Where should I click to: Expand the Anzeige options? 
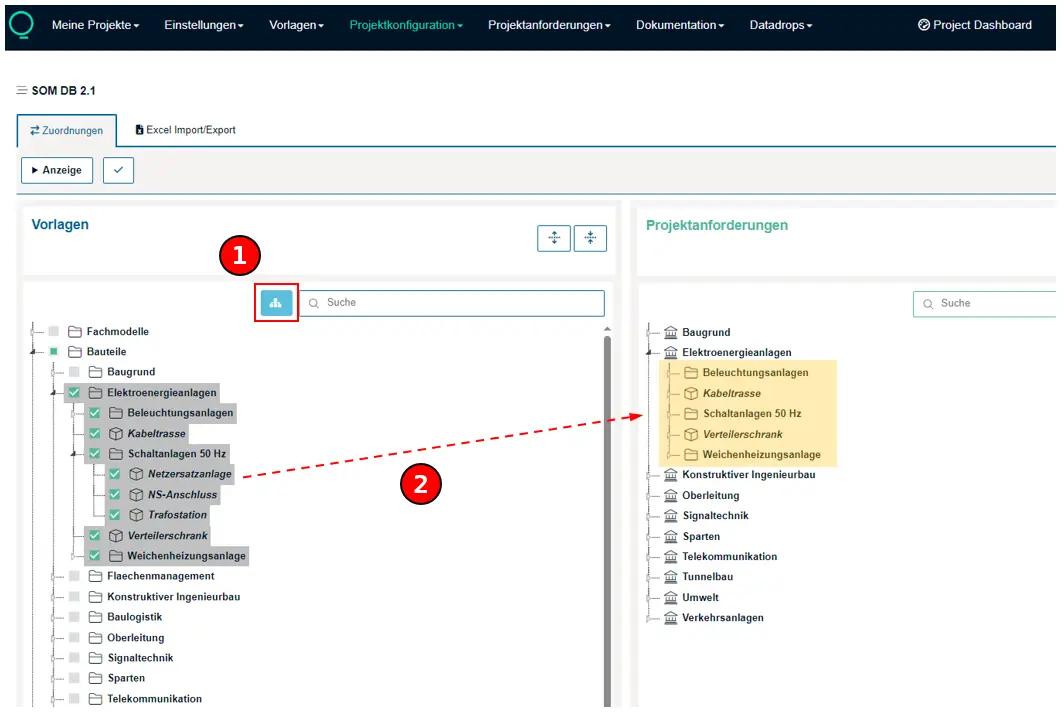coord(56,170)
